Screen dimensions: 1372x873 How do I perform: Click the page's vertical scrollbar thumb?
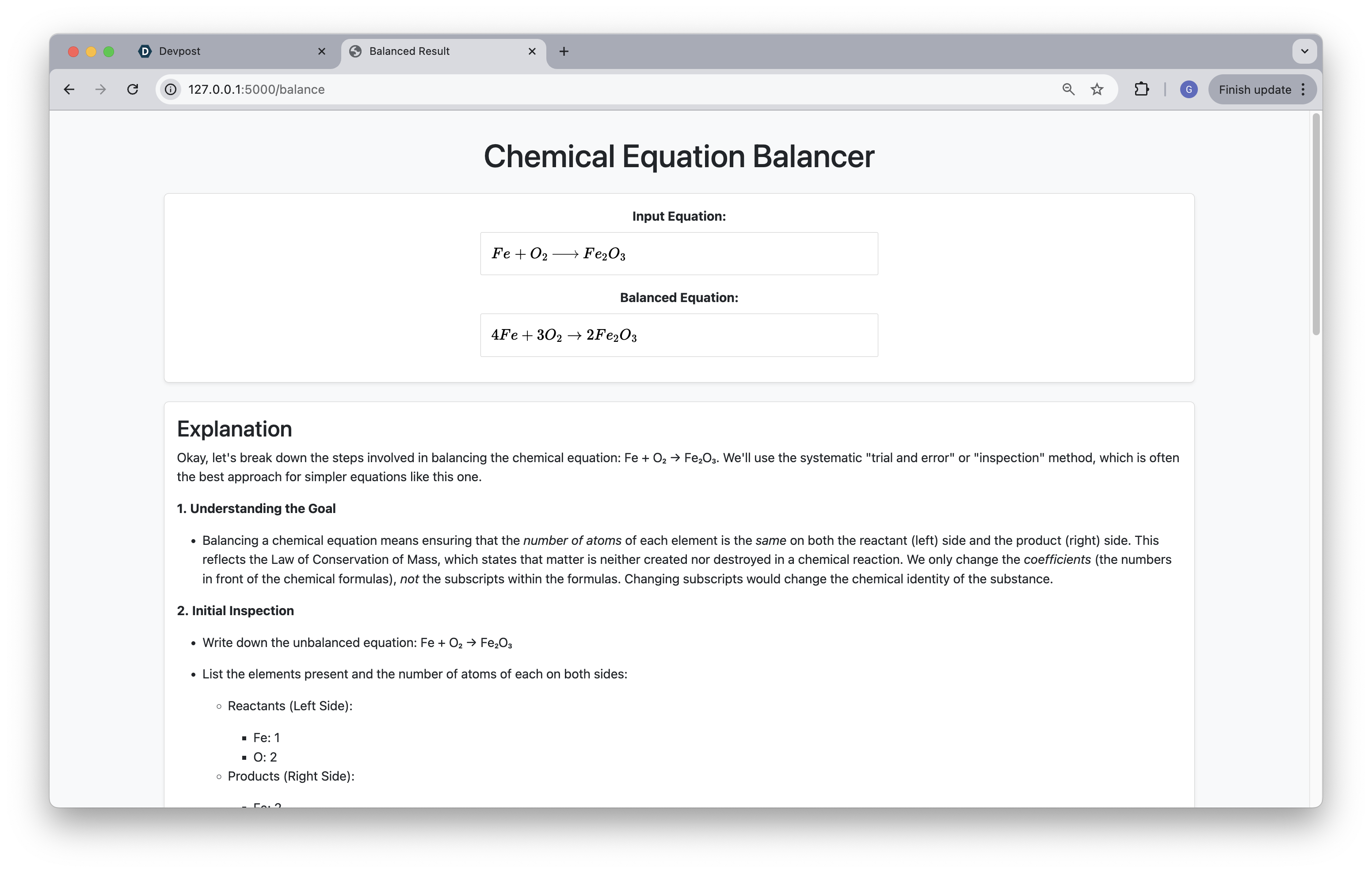1315,225
